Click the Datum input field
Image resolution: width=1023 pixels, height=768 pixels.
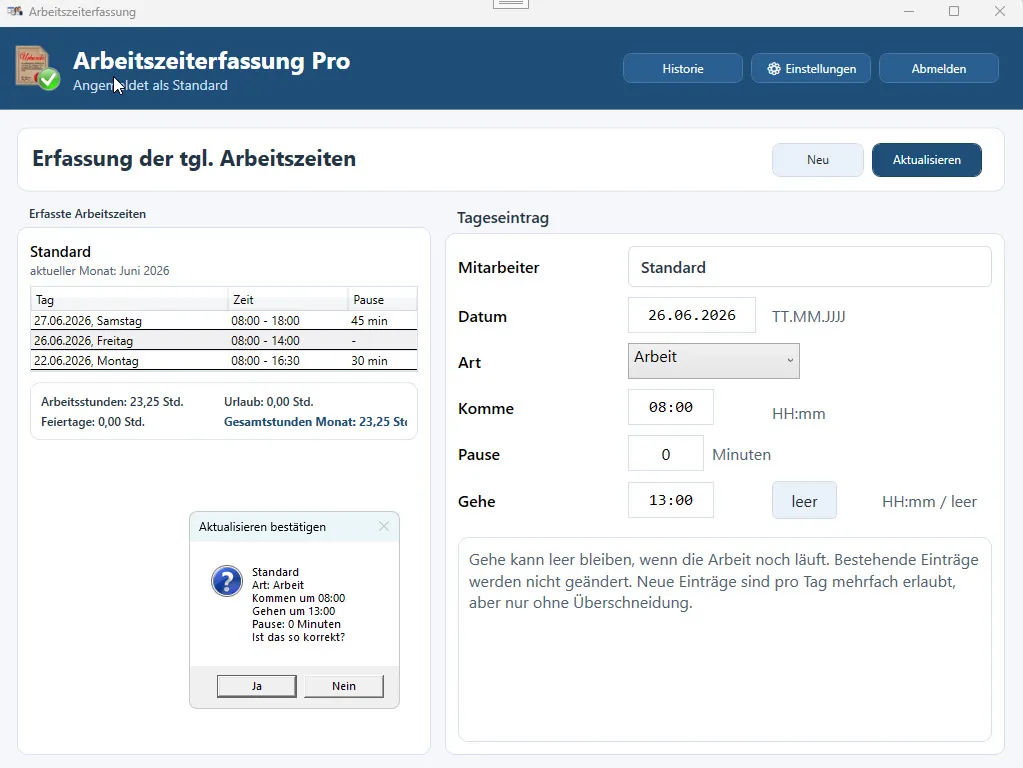pyautogui.click(x=692, y=315)
